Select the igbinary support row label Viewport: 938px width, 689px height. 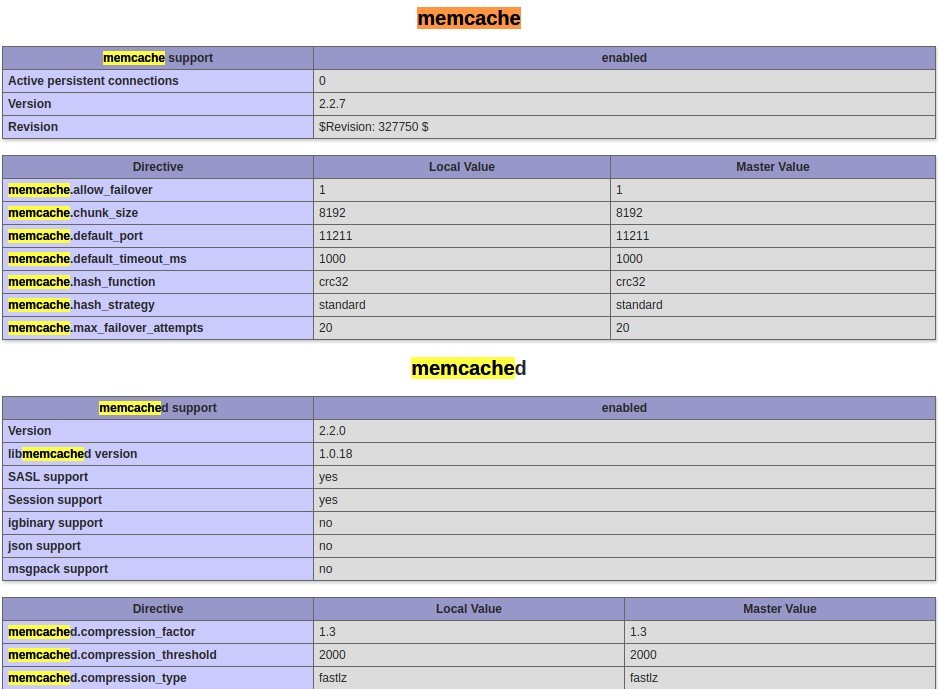(x=55, y=523)
